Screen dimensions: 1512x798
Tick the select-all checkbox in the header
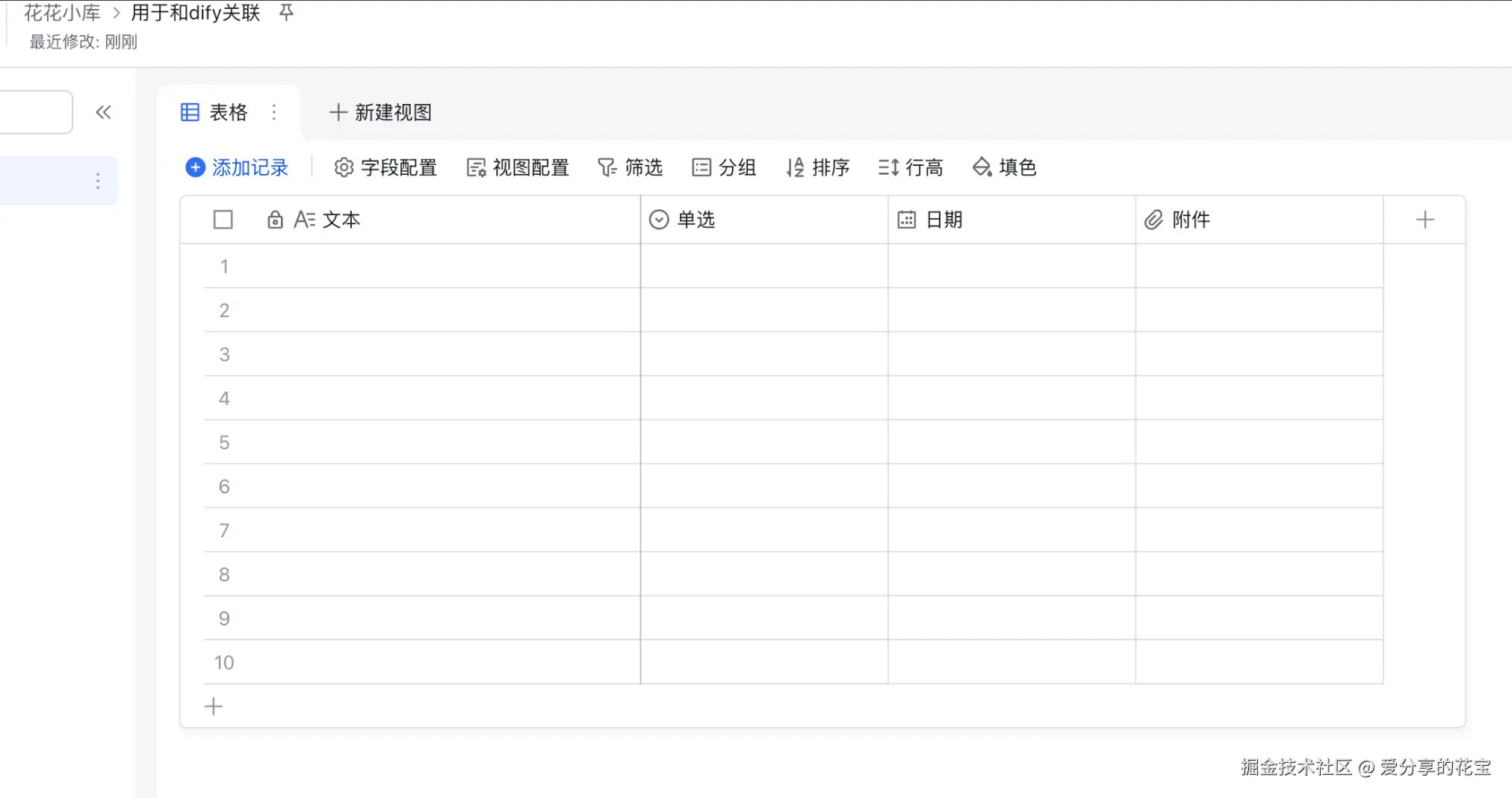pyautogui.click(x=223, y=220)
